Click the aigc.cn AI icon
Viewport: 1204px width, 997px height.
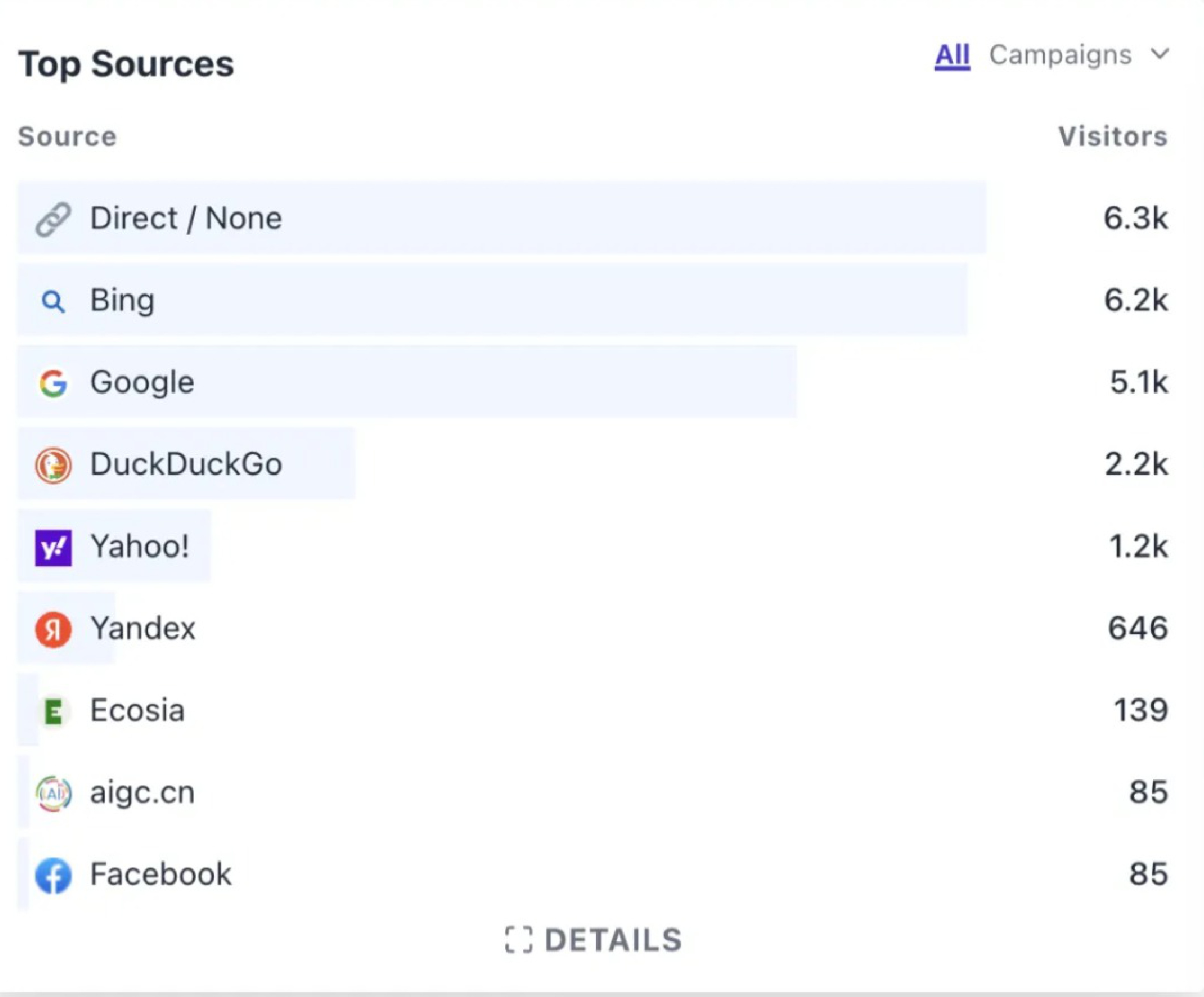[53, 794]
